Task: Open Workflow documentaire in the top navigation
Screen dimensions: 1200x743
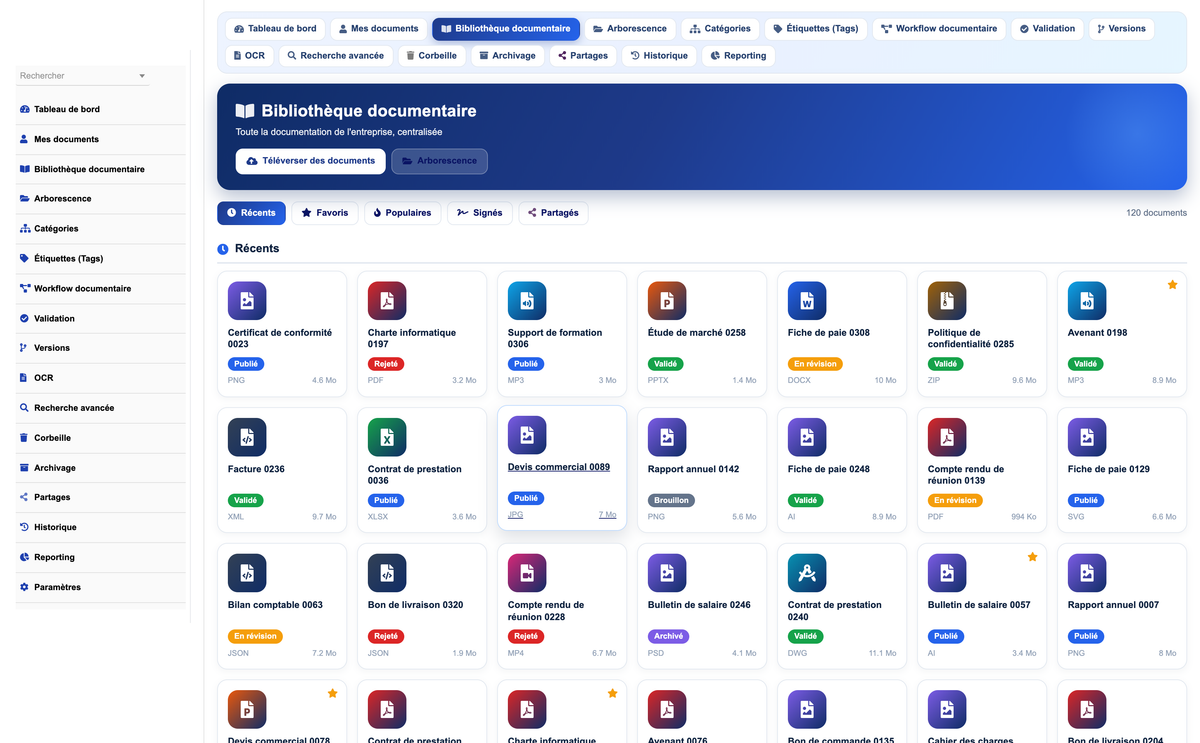Action: coord(939,29)
